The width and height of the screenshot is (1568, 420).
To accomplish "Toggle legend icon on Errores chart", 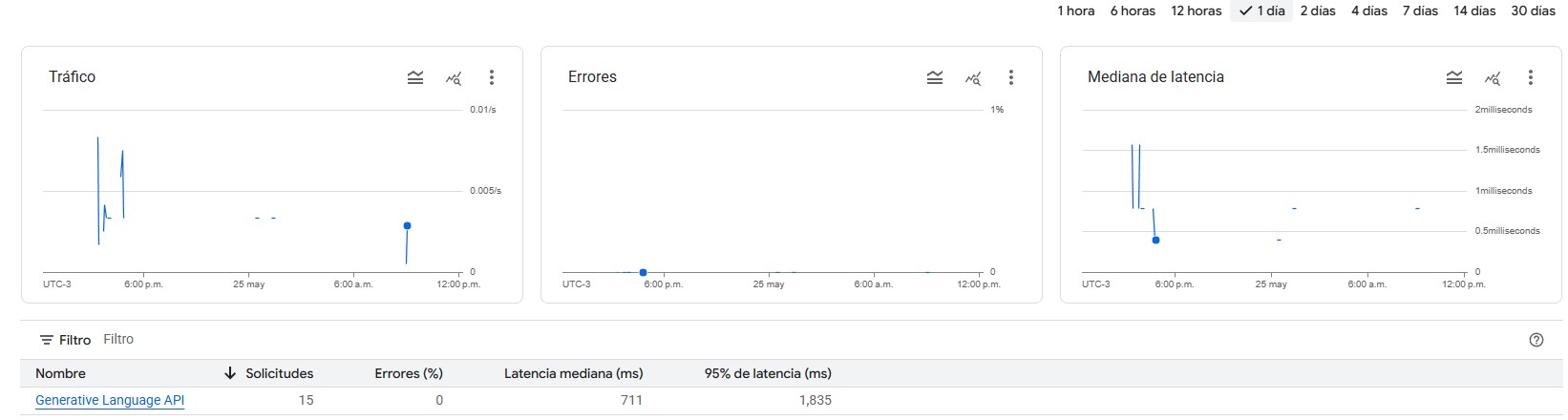I will pyautogui.click(x=935, y=77).
